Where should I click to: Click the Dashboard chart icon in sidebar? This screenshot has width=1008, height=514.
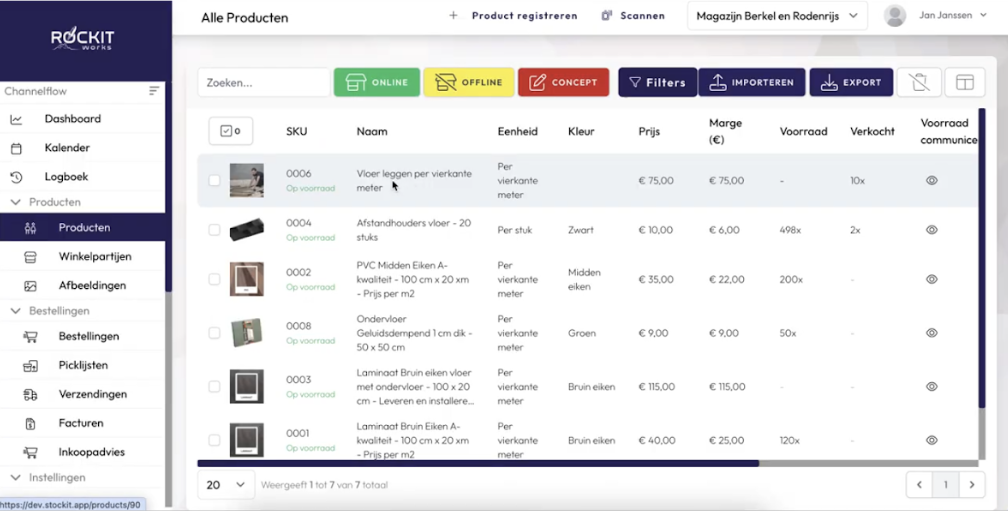click(x=16, y=119)
